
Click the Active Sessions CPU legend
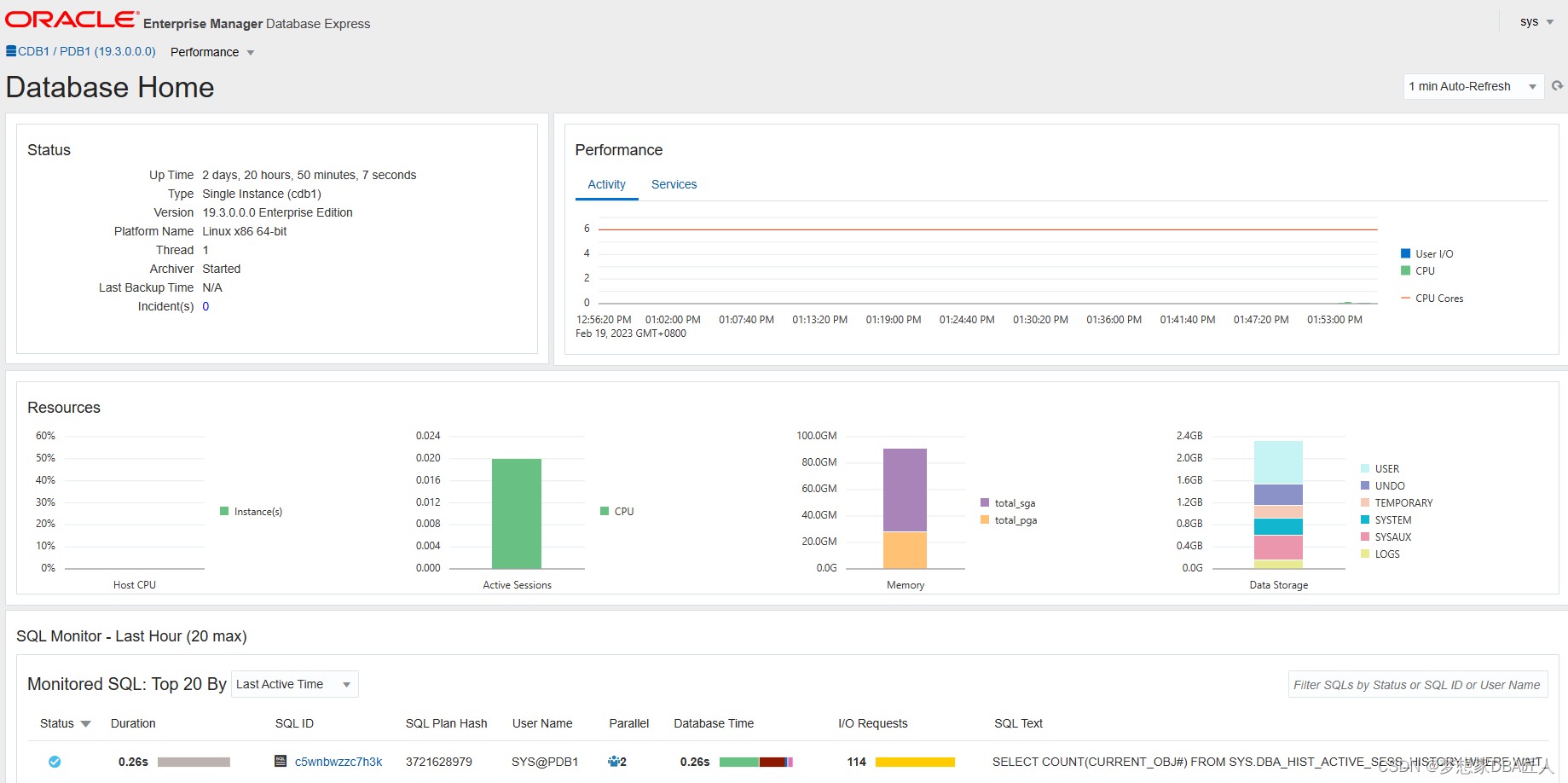(616, 512)
